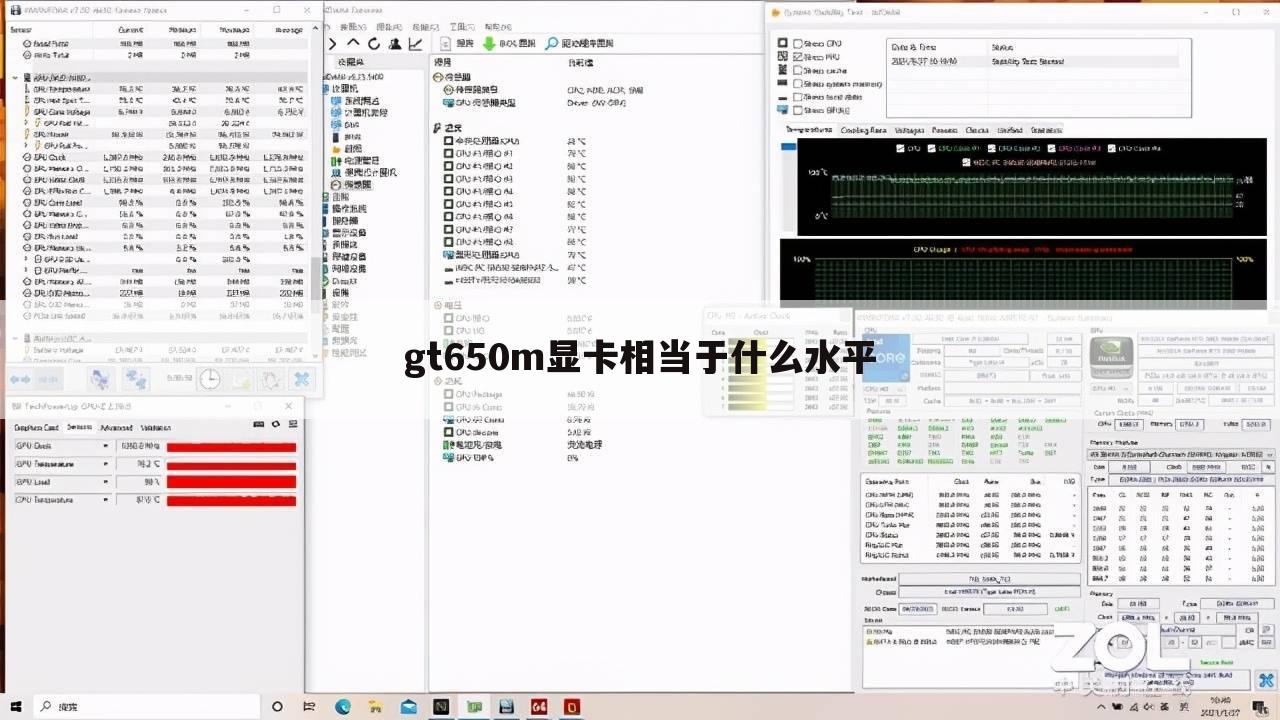This screenshot has width=1280, height=720.
Task: Click HWiNFO sensors clock reset icon
Action: pyautogui.click(x=209, y=380)
